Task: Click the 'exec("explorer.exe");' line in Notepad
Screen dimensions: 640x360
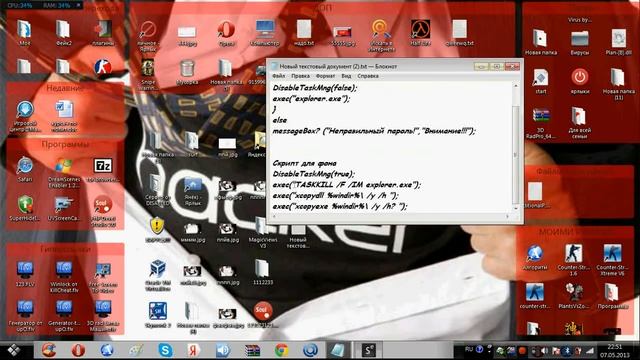Action: point(311,99)
